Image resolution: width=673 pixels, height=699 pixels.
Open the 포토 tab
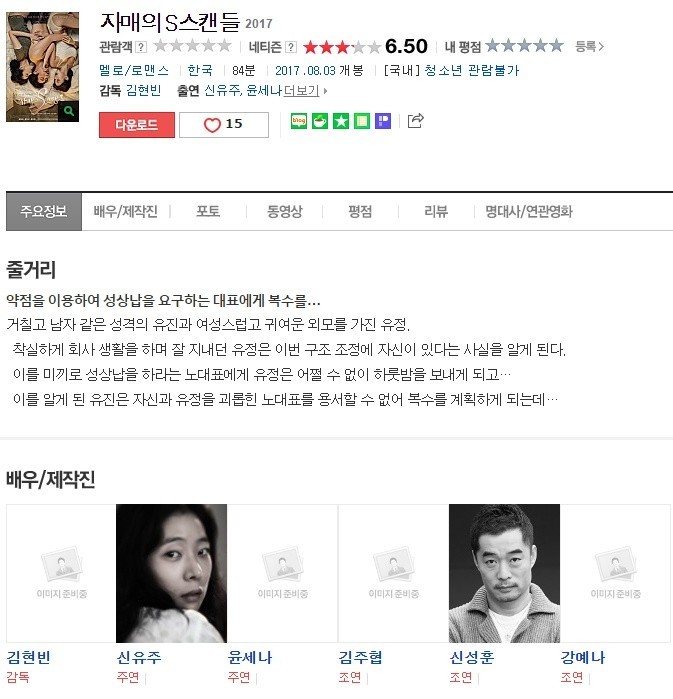coord(208,211)
